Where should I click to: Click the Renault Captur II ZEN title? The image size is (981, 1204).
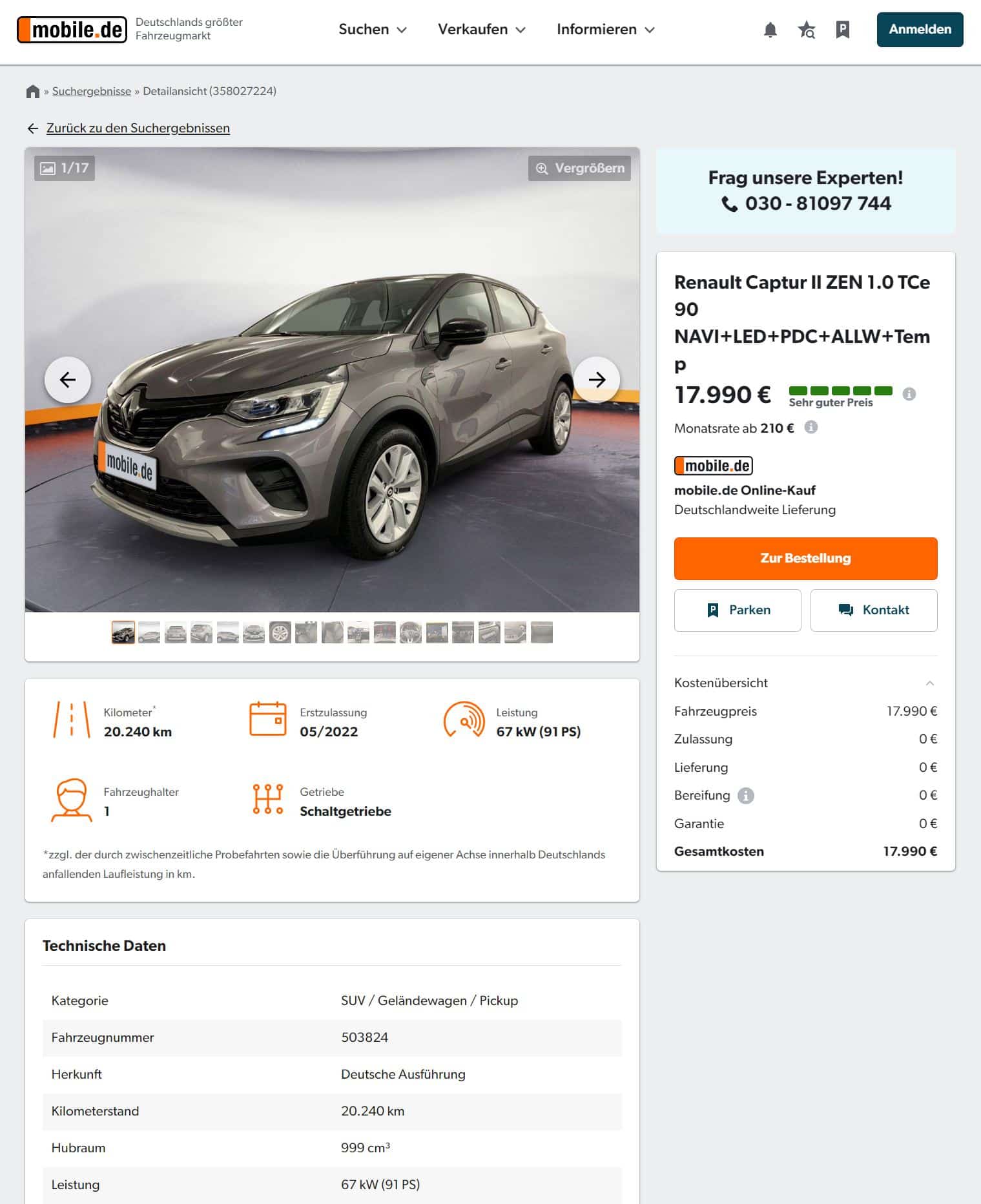coord(802,323)
